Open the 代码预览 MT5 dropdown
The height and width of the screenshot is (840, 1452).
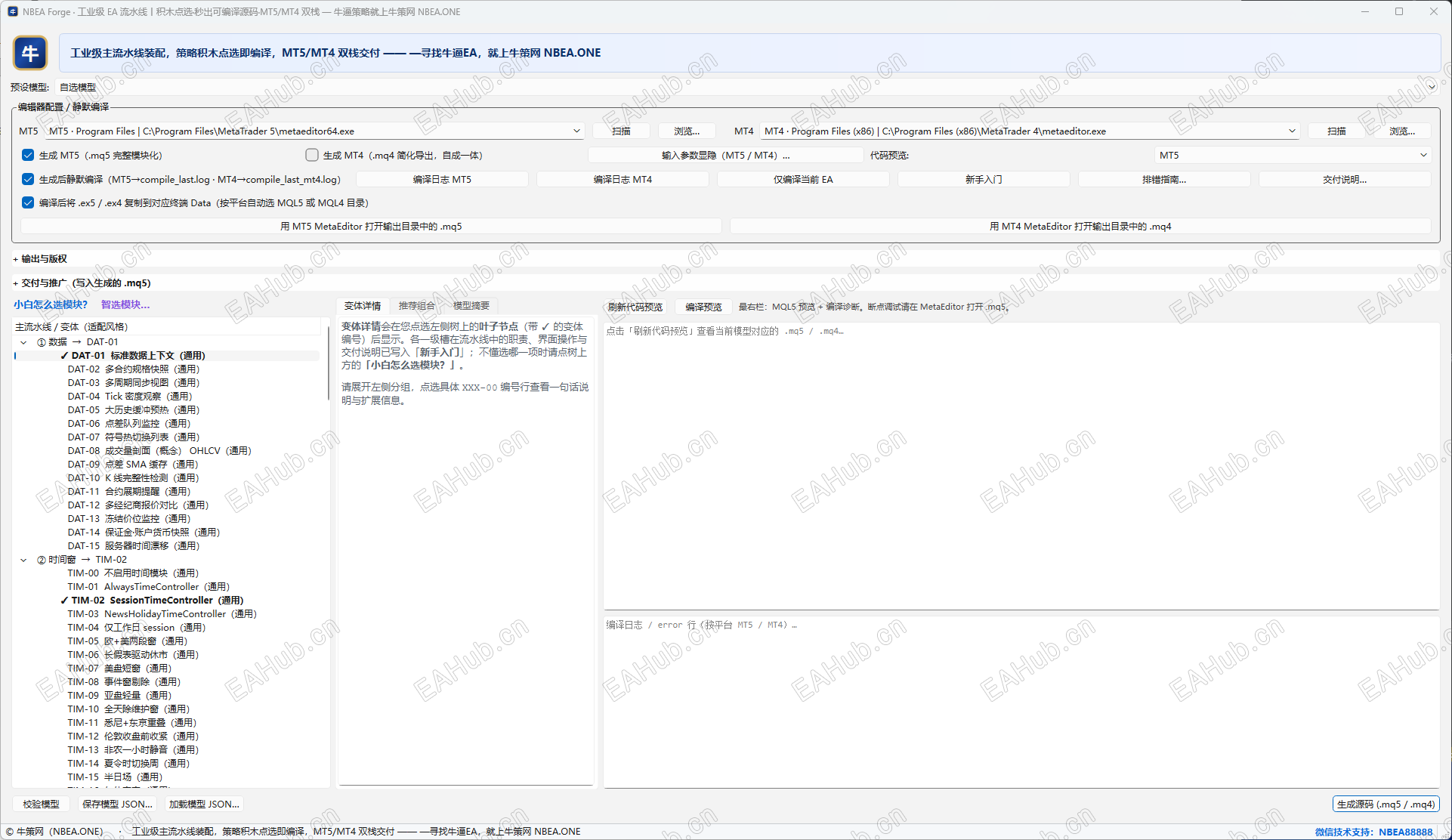pos(1423,156)
